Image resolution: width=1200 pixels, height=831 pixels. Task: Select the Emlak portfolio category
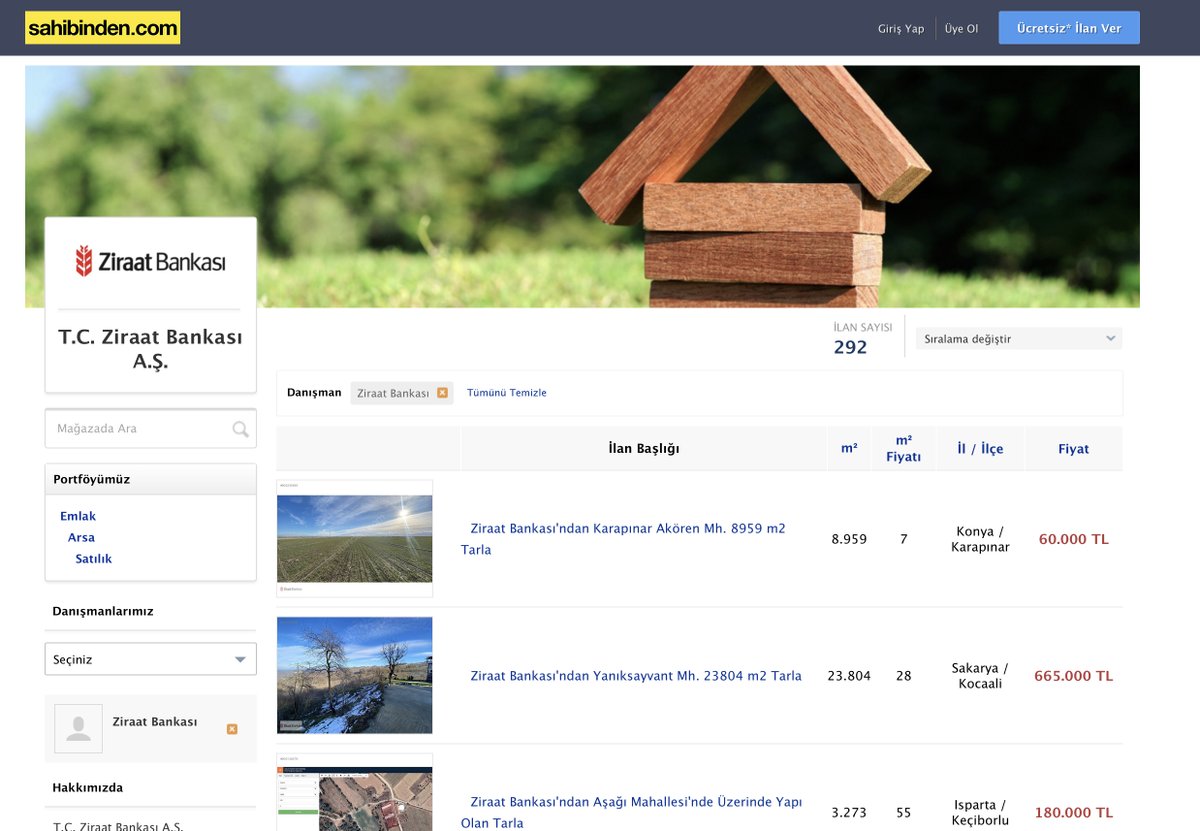coord(78,516)
